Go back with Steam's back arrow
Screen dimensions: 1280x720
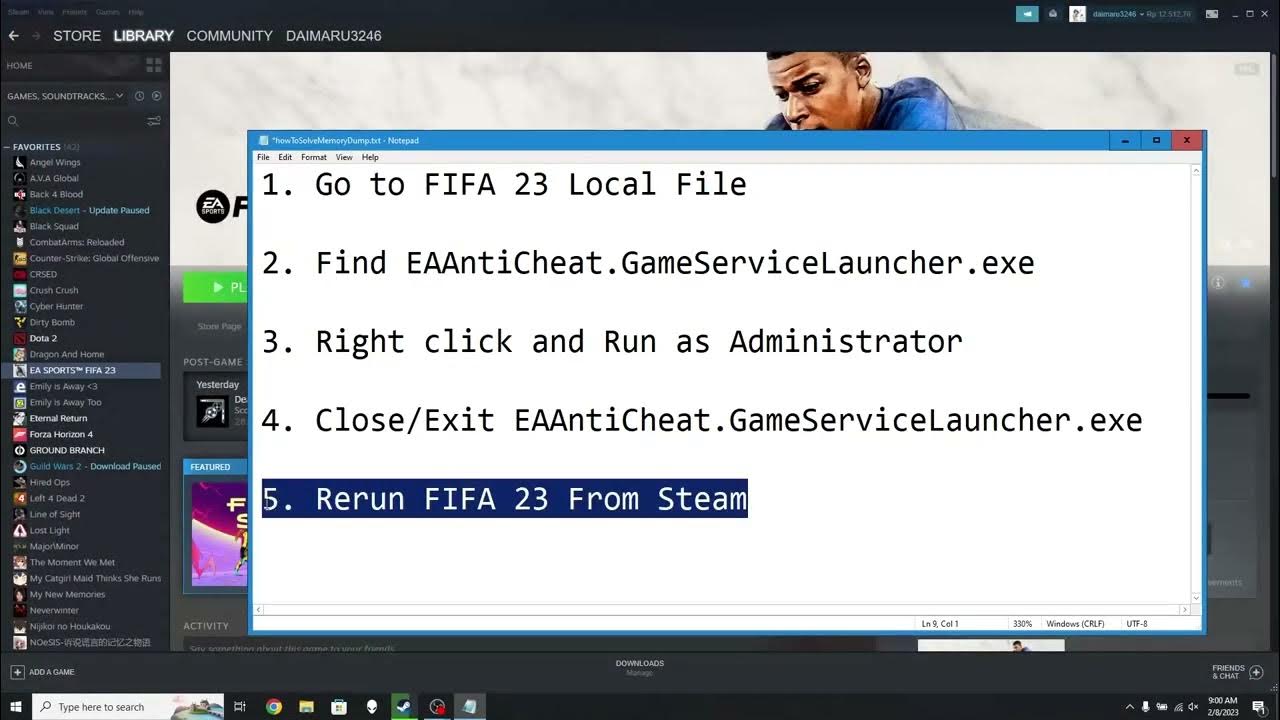click(13, 36)
